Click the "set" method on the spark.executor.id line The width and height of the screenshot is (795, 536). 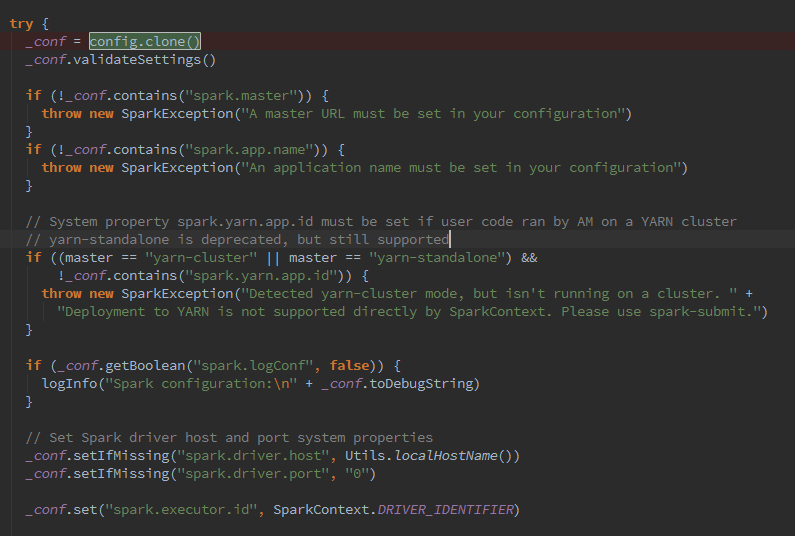(85, 510)
